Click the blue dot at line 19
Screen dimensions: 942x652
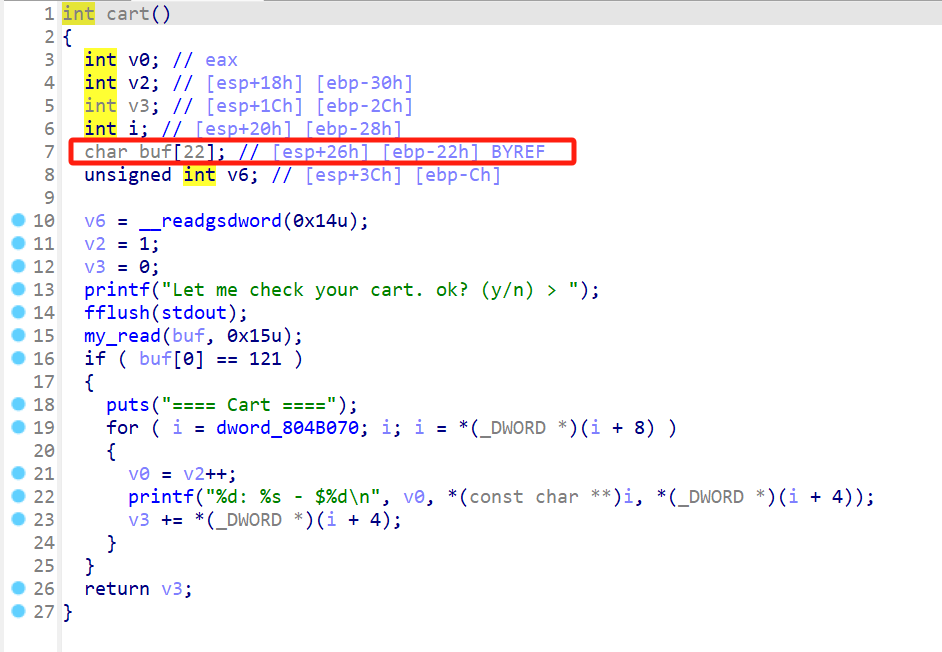pos(17,428)
